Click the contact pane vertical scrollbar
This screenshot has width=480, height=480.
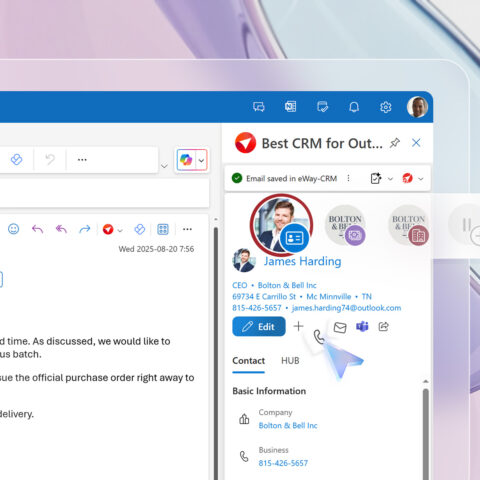[x=426, y=432]
